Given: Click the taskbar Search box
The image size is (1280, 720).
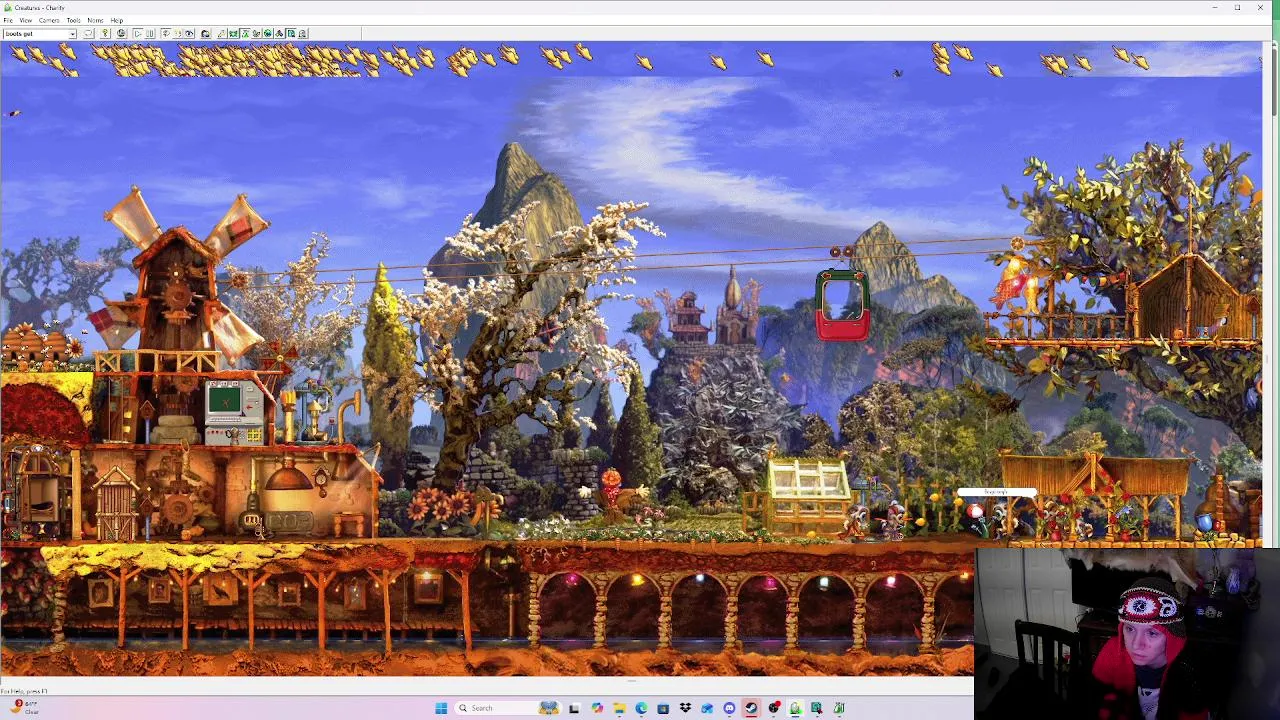Looking at the screenshot, I should [x=508, y=708].
